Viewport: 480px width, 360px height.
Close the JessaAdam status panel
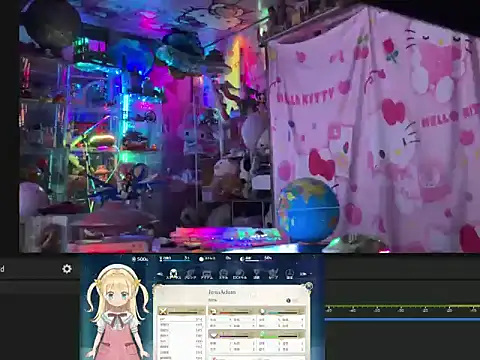[309, 286]
